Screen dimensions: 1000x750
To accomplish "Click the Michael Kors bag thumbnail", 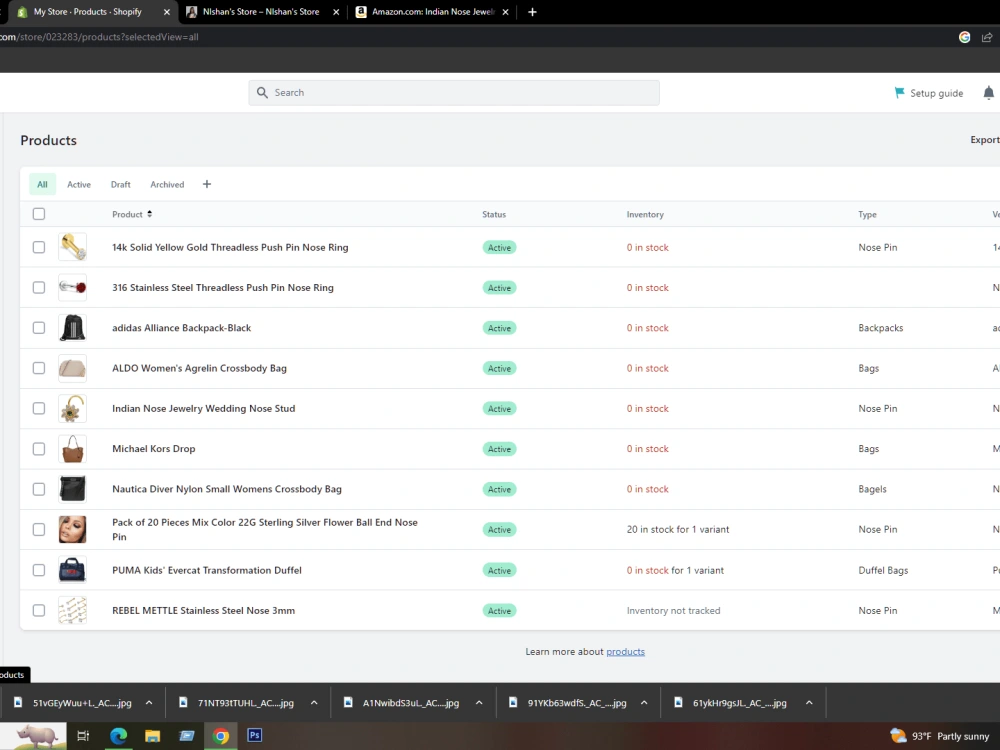I will click(72, 449).
